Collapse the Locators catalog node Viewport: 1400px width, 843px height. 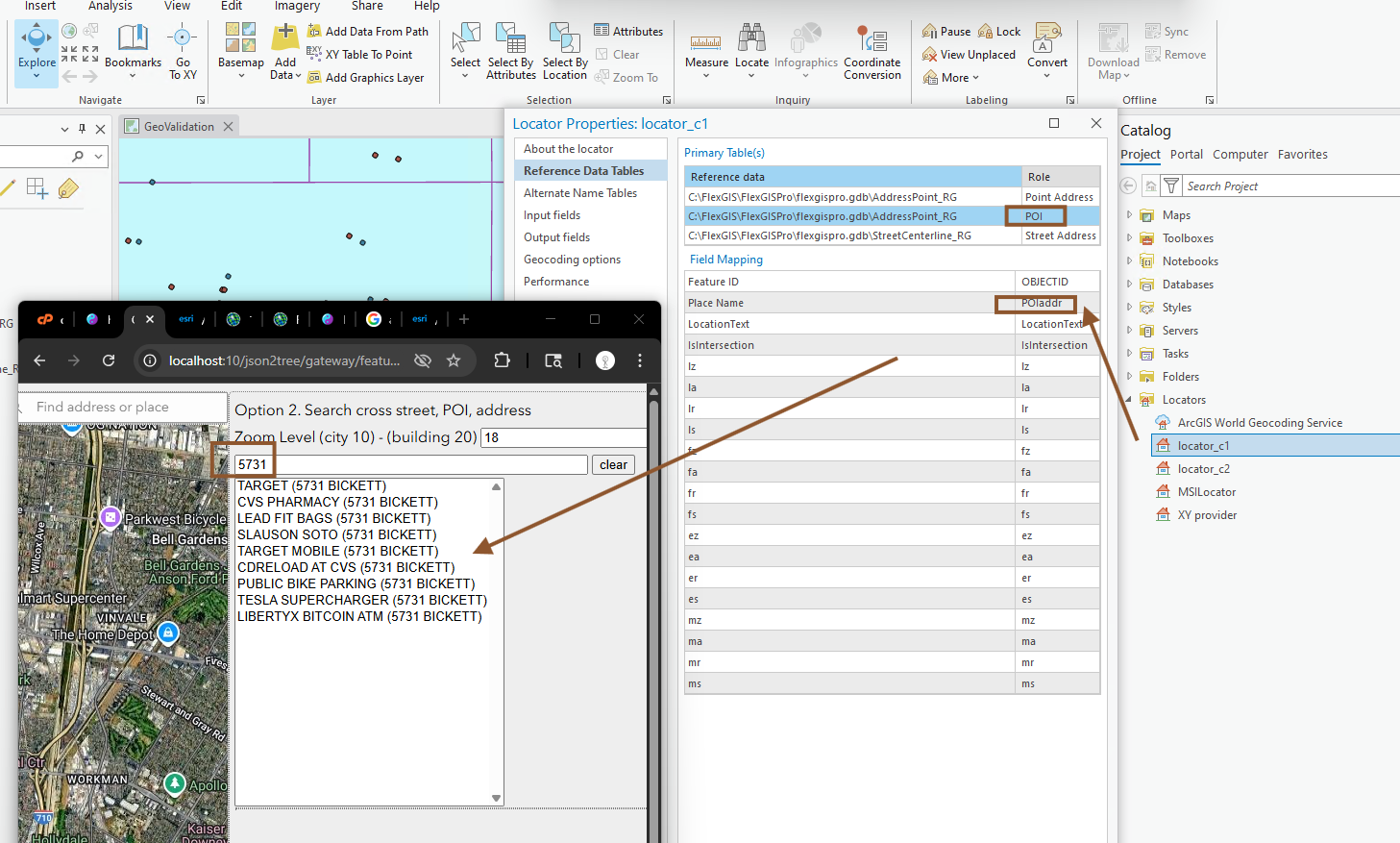pyautogui.click(x=1129, y=400)
